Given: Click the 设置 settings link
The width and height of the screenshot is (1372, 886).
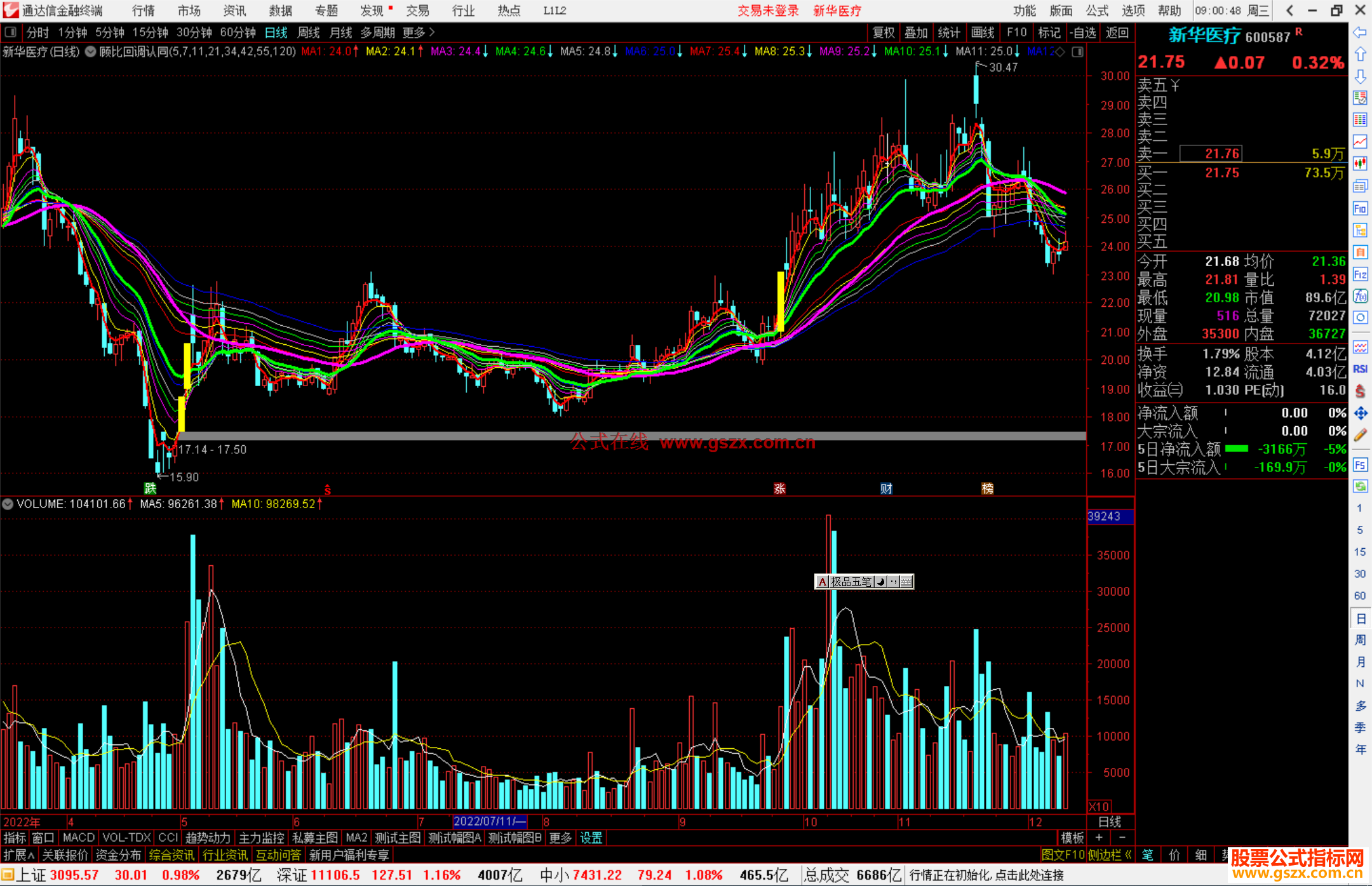Looking at the screenshot, I should 591,838.
